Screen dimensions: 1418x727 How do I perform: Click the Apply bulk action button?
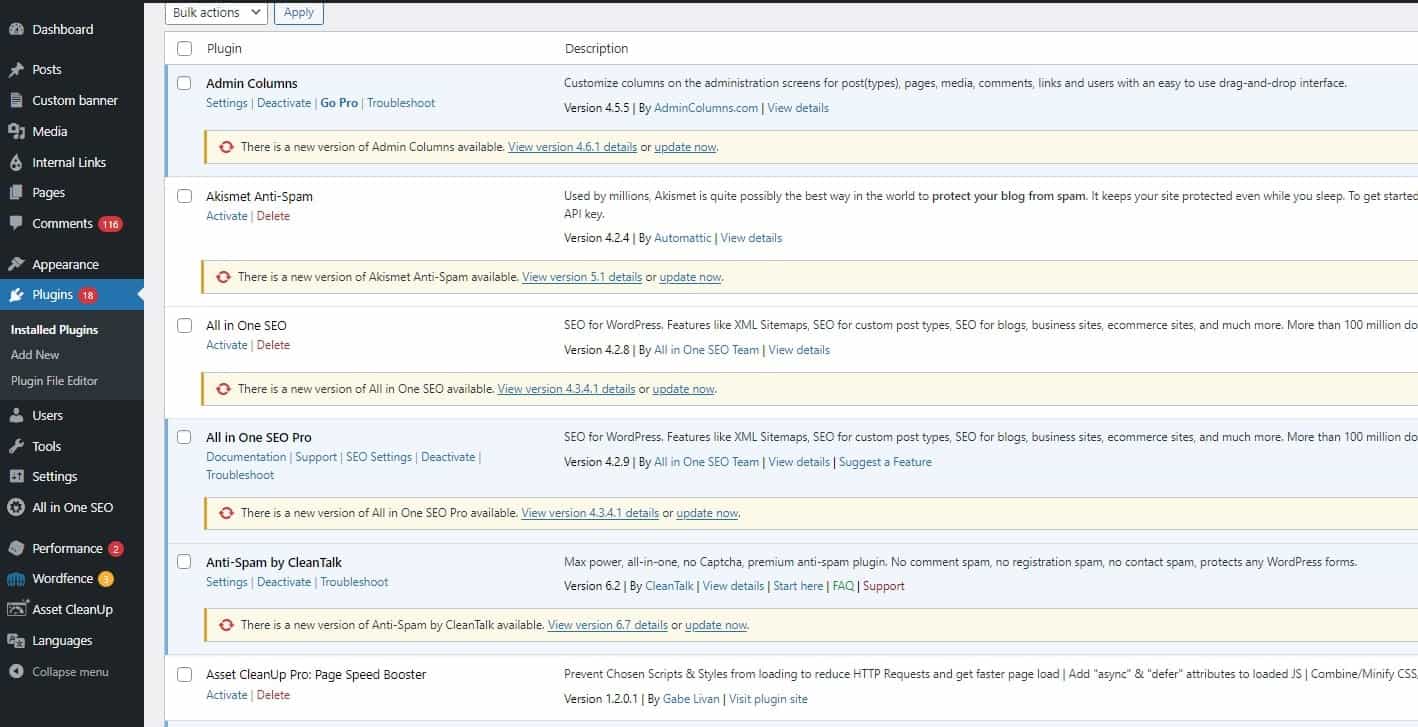tap(298, 13)
